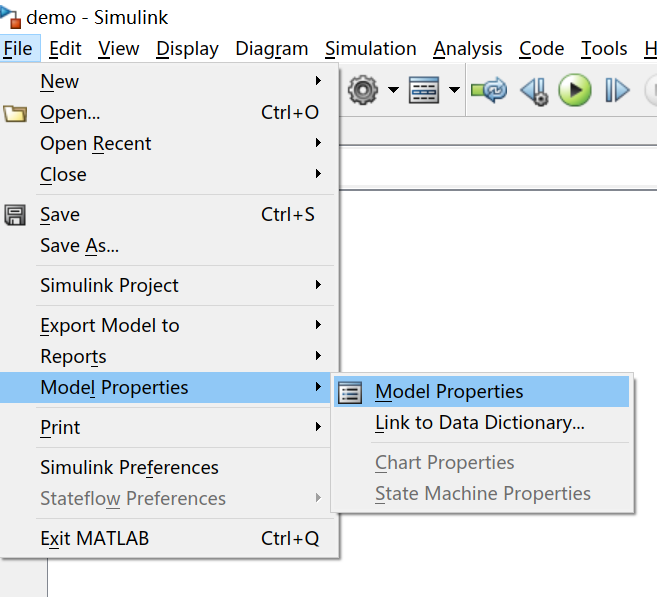Viewport: 657px width, 597px height.
Task: Open the Code menu
Action: 541,49
